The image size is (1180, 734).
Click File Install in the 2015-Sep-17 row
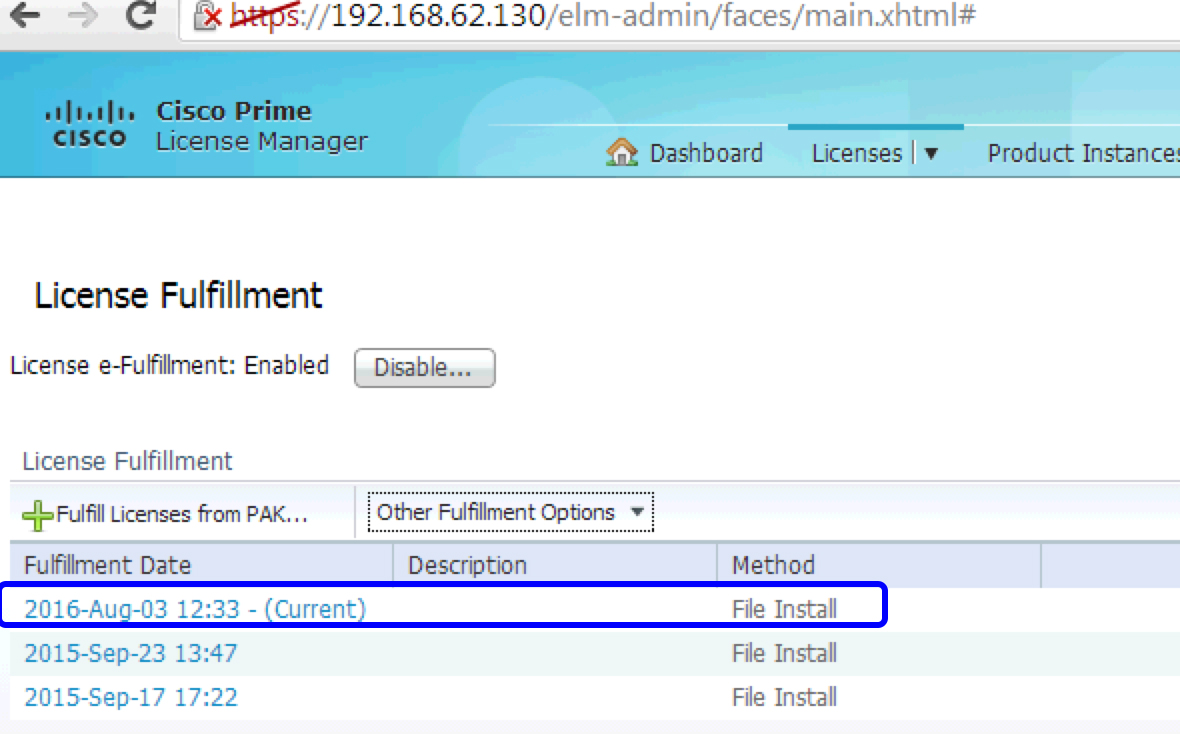784,697
